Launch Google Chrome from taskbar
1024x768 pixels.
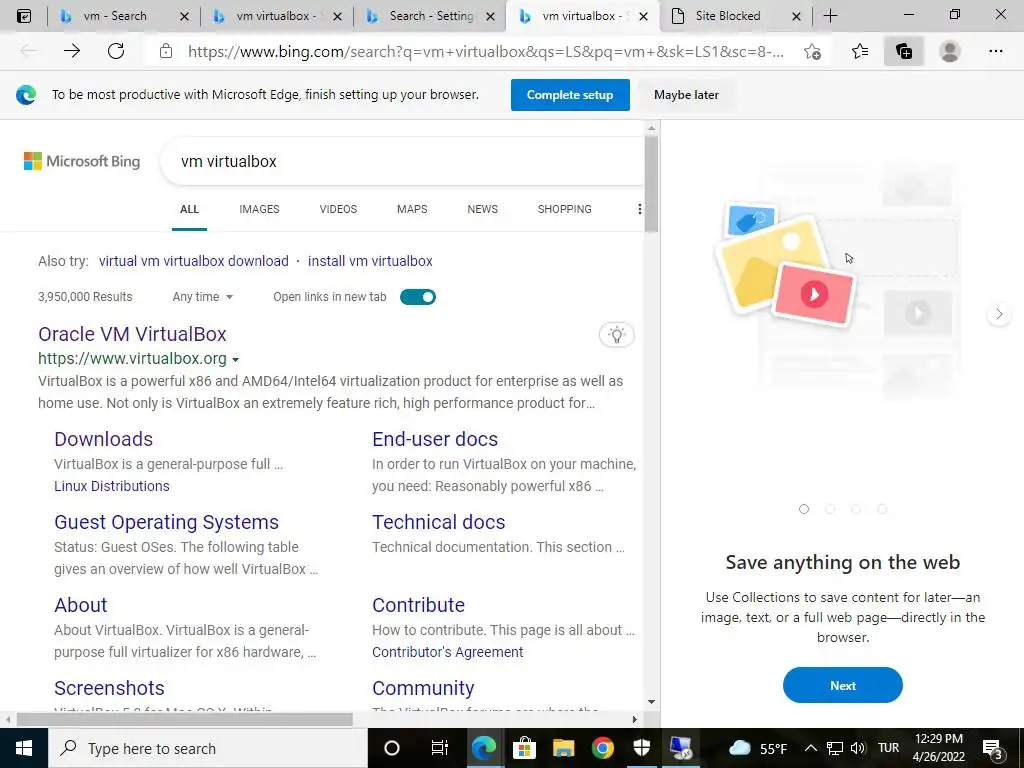point(603,748)
